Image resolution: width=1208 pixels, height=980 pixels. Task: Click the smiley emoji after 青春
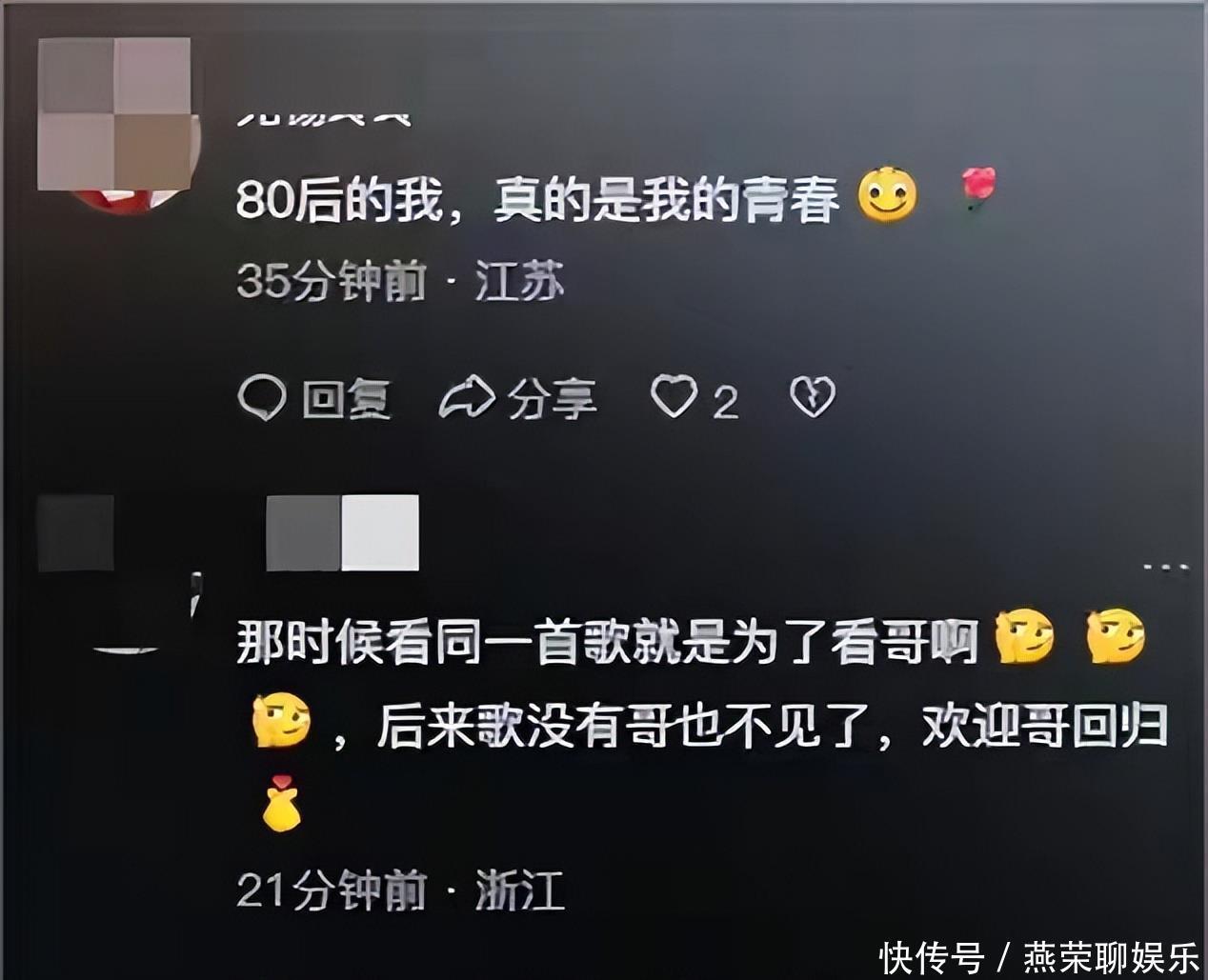coord(887,194)
